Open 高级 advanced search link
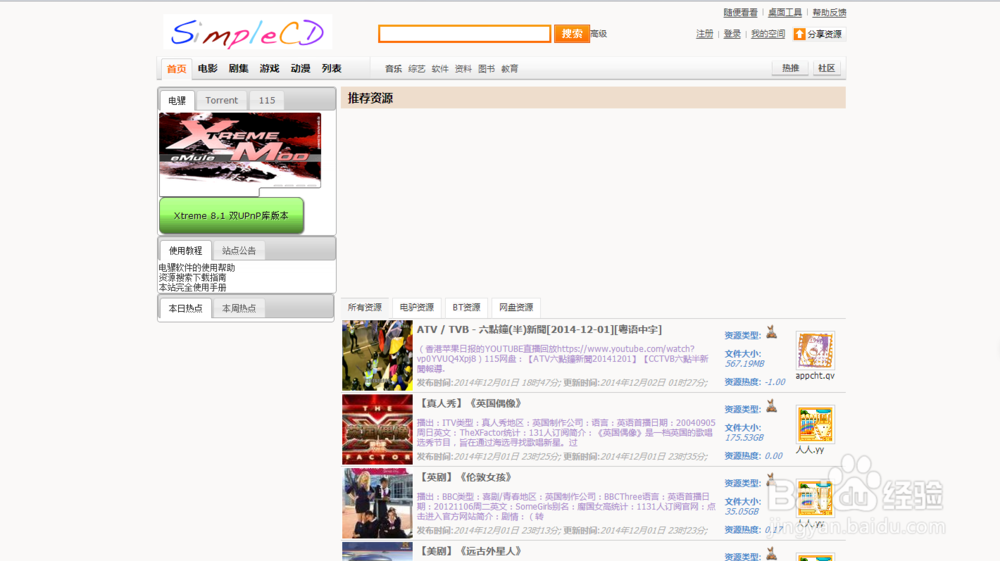 click(598, 34)
